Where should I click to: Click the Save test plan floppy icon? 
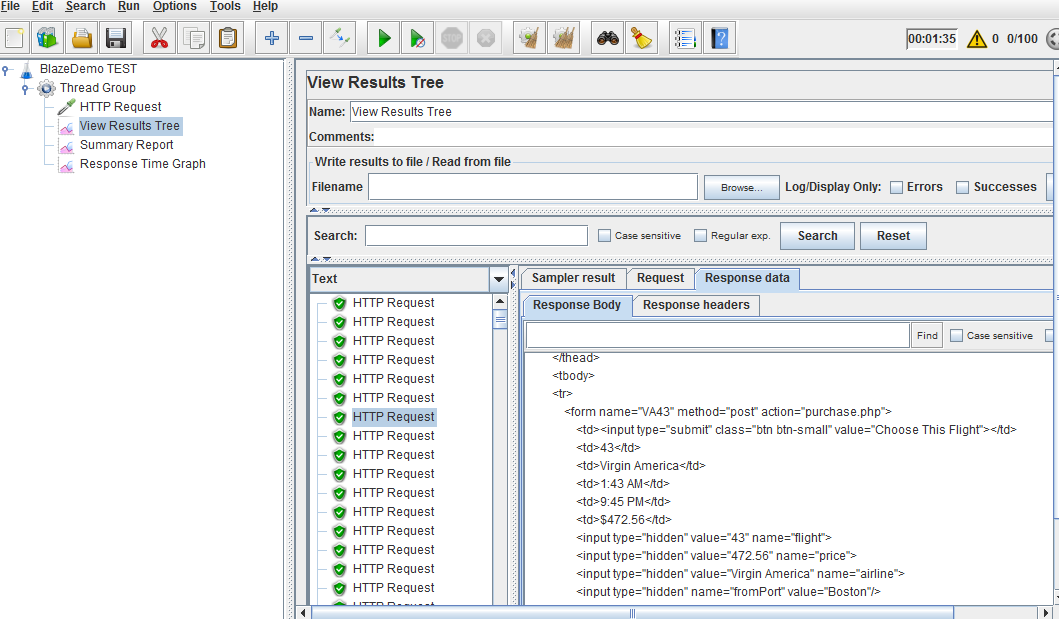[x=115, y=39]
